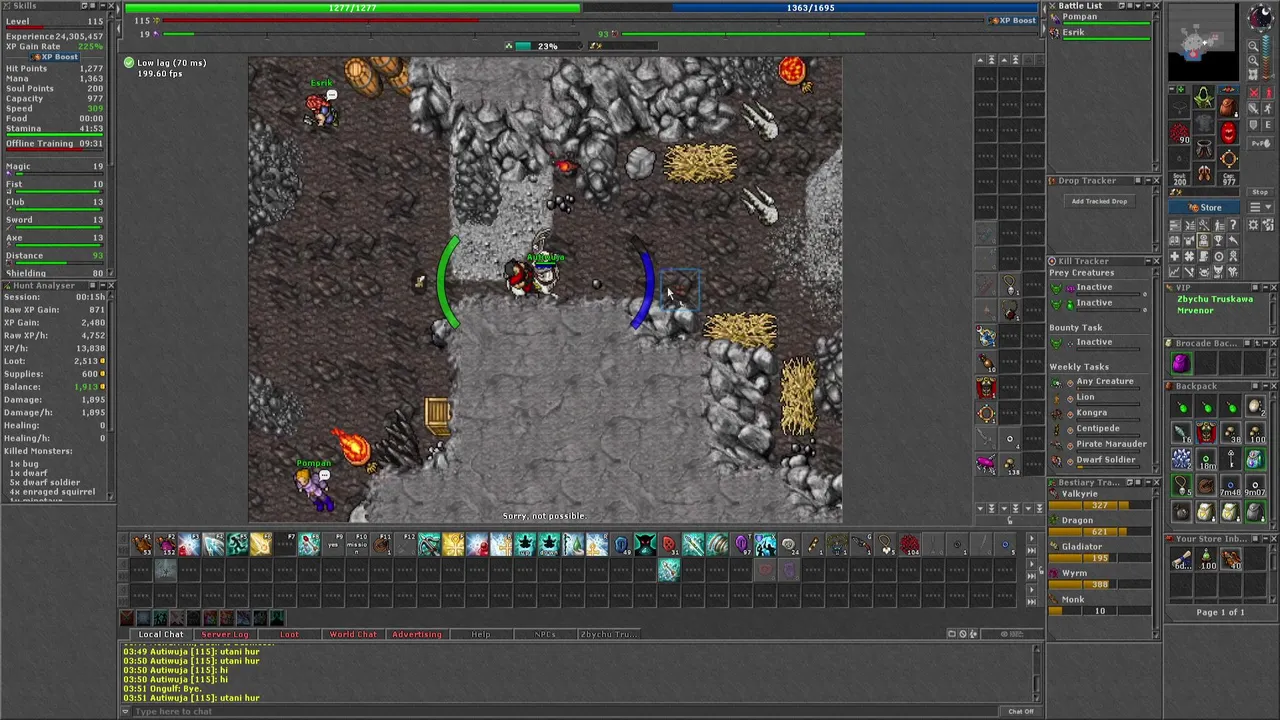Switch to the Loot chat tab
Viewport: 1280px width, 720px height.
click(289, 634)
